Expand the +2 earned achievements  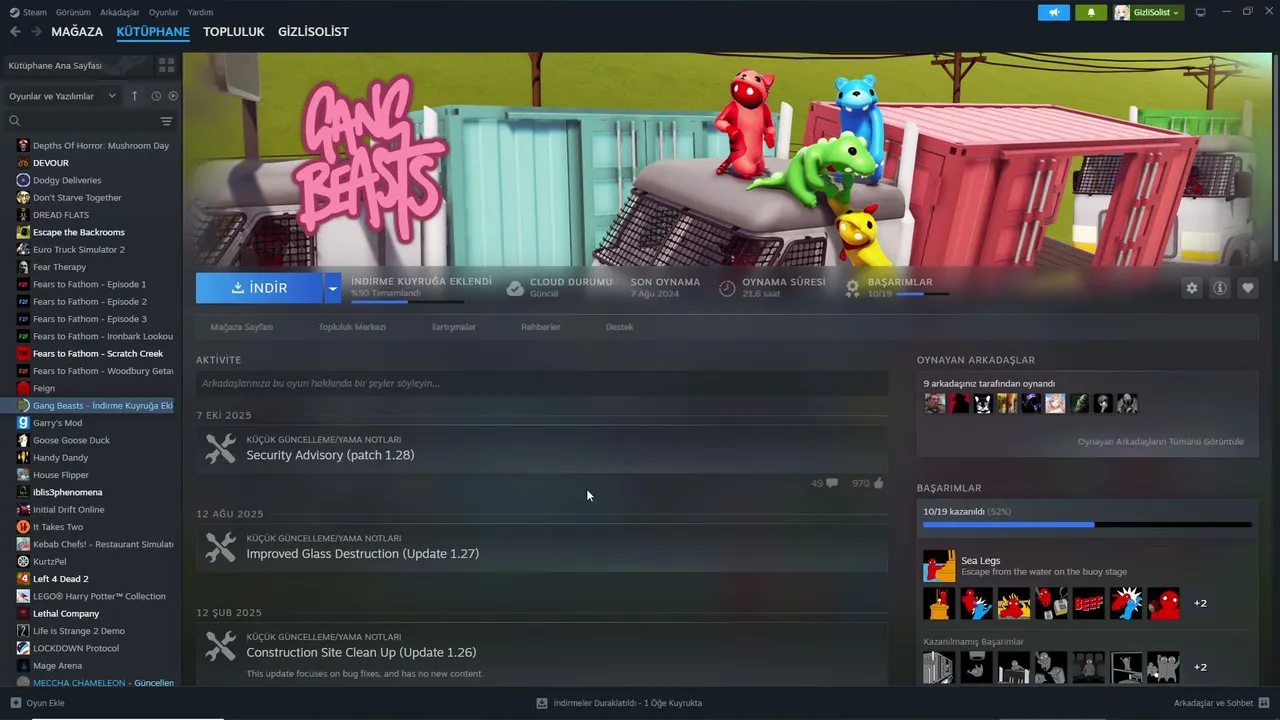[1200, 603]
